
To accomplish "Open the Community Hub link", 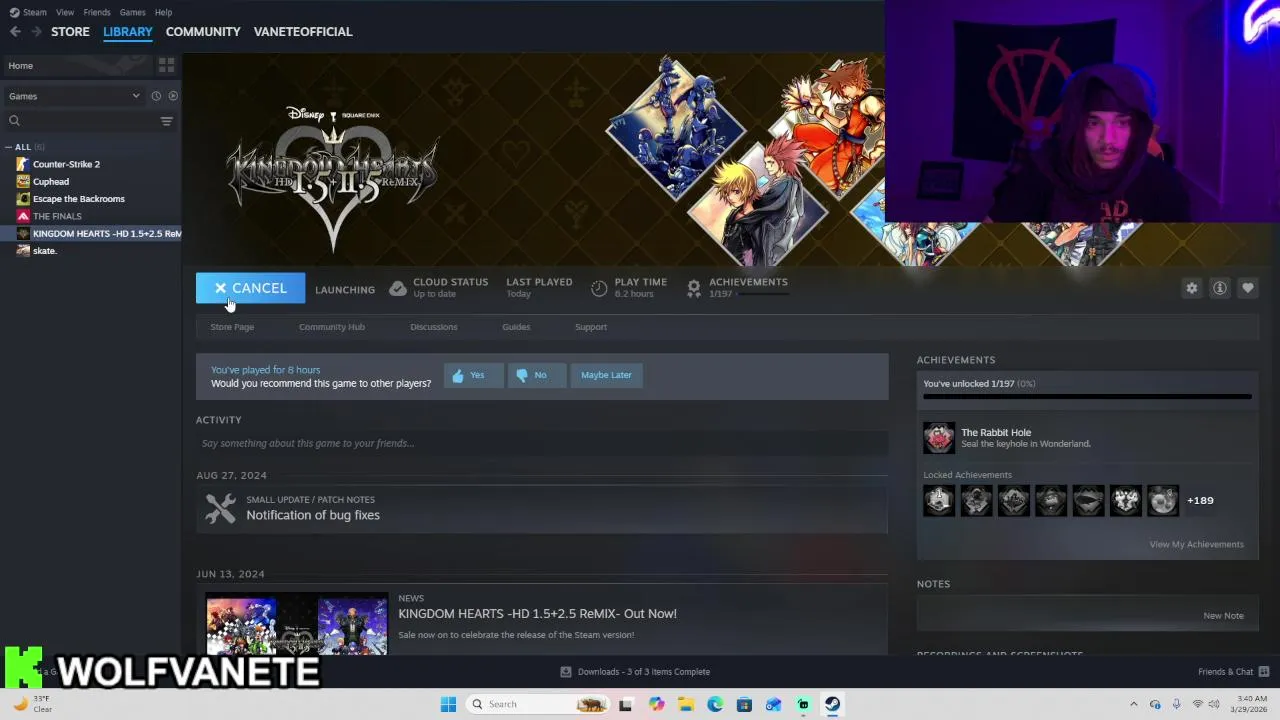I will click(x=332, y=327).
